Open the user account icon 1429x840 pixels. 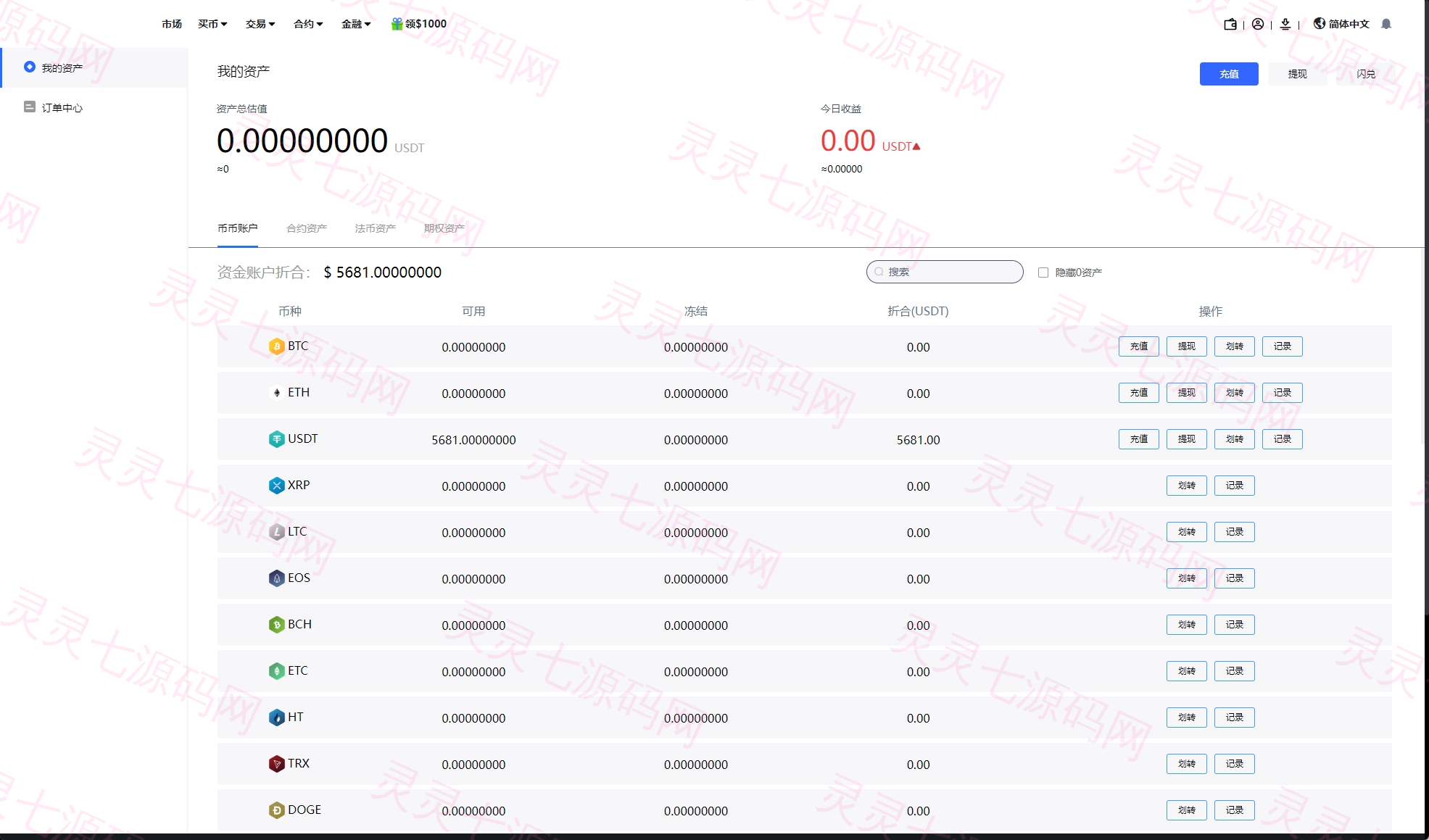tap(1258, 24)
